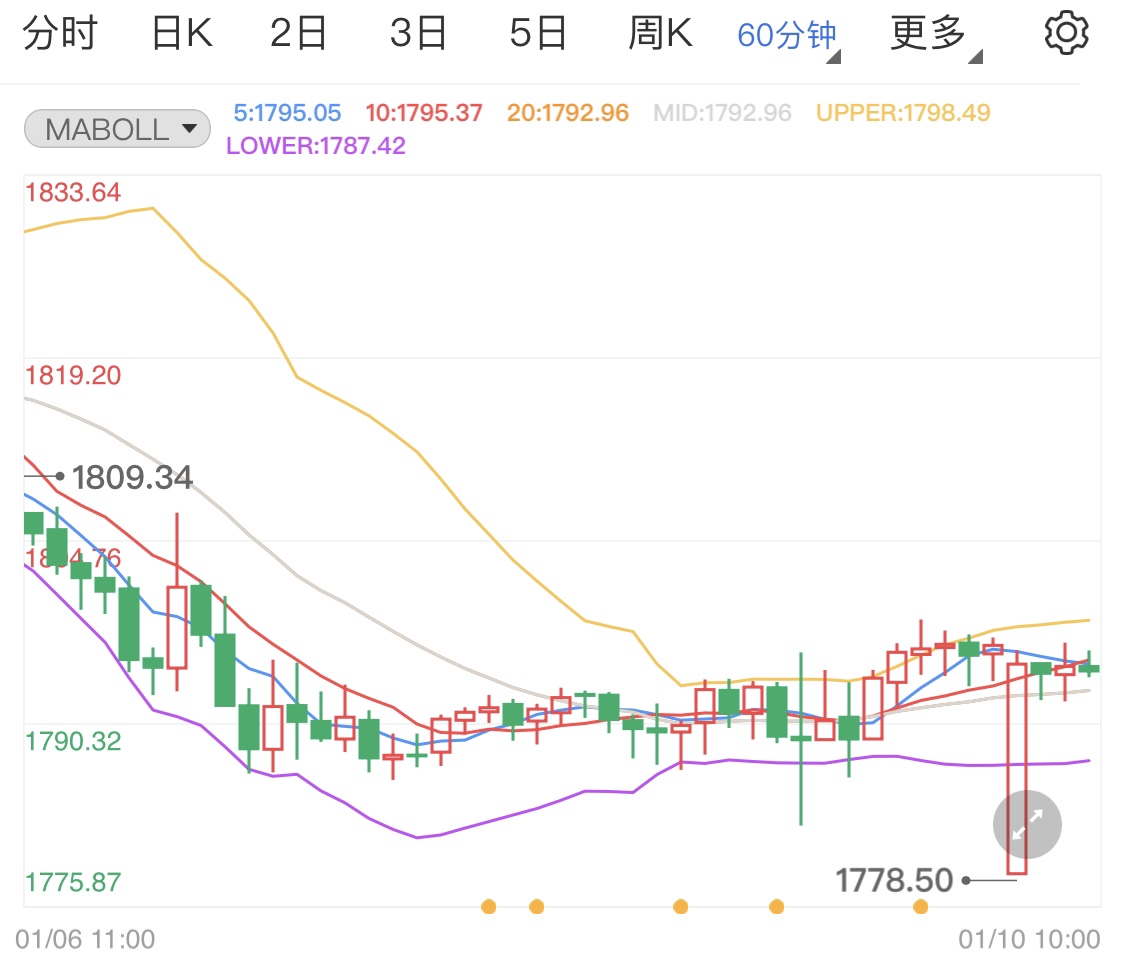The height and width of the screenshot is (963, 1125).
Task: Switch to the 日K candlestick tab
Action: [181, 30]
